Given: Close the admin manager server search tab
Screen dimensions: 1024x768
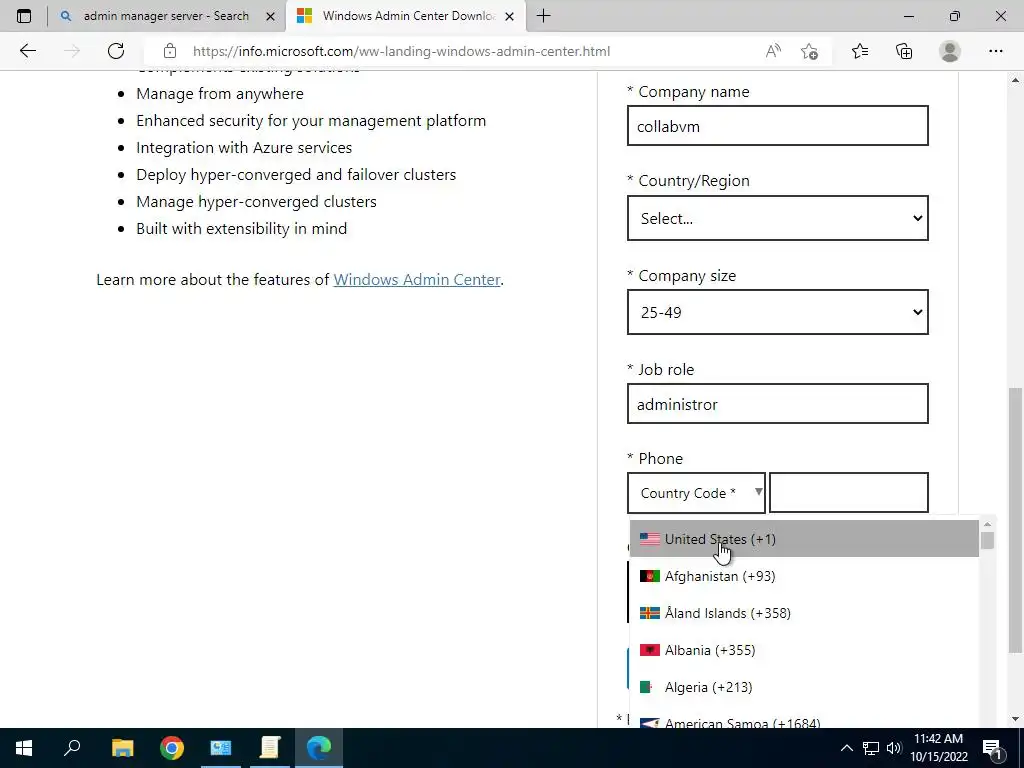Looking at the screenshot, I should pos(270,16).
